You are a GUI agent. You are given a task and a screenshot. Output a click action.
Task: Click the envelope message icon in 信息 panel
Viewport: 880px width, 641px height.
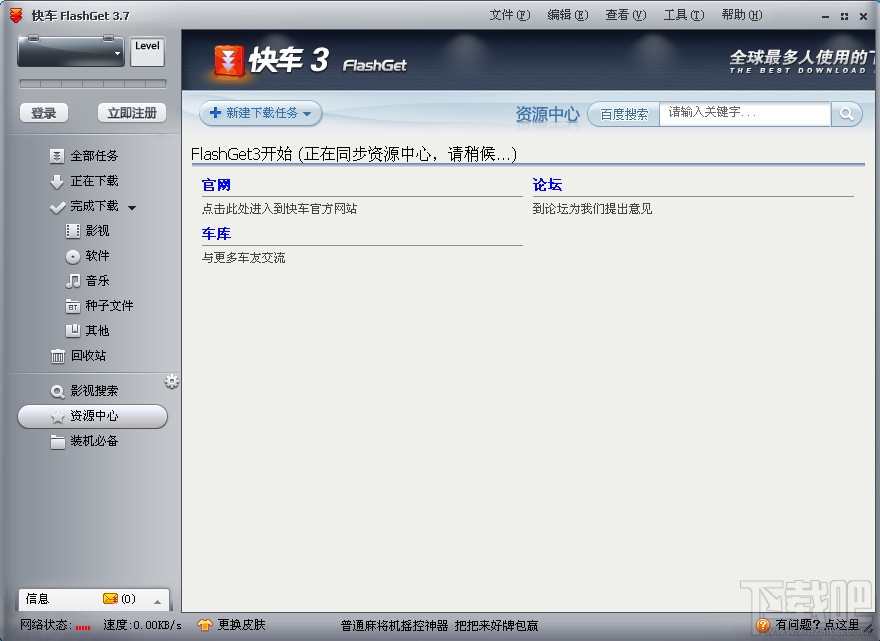coord(110,599)
